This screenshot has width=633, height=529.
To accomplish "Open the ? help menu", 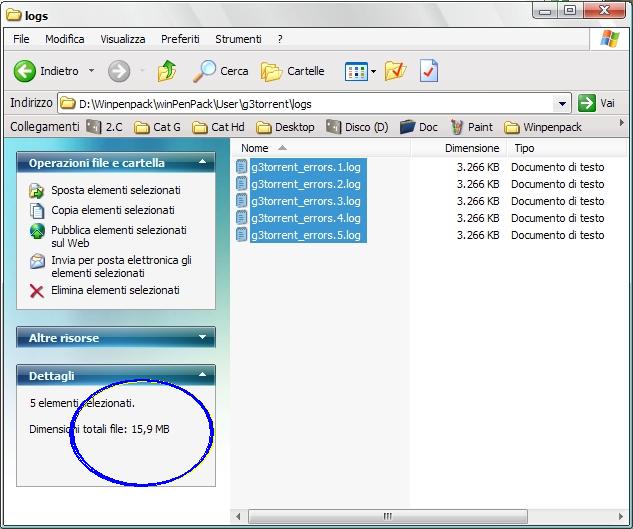I will 280,39.
